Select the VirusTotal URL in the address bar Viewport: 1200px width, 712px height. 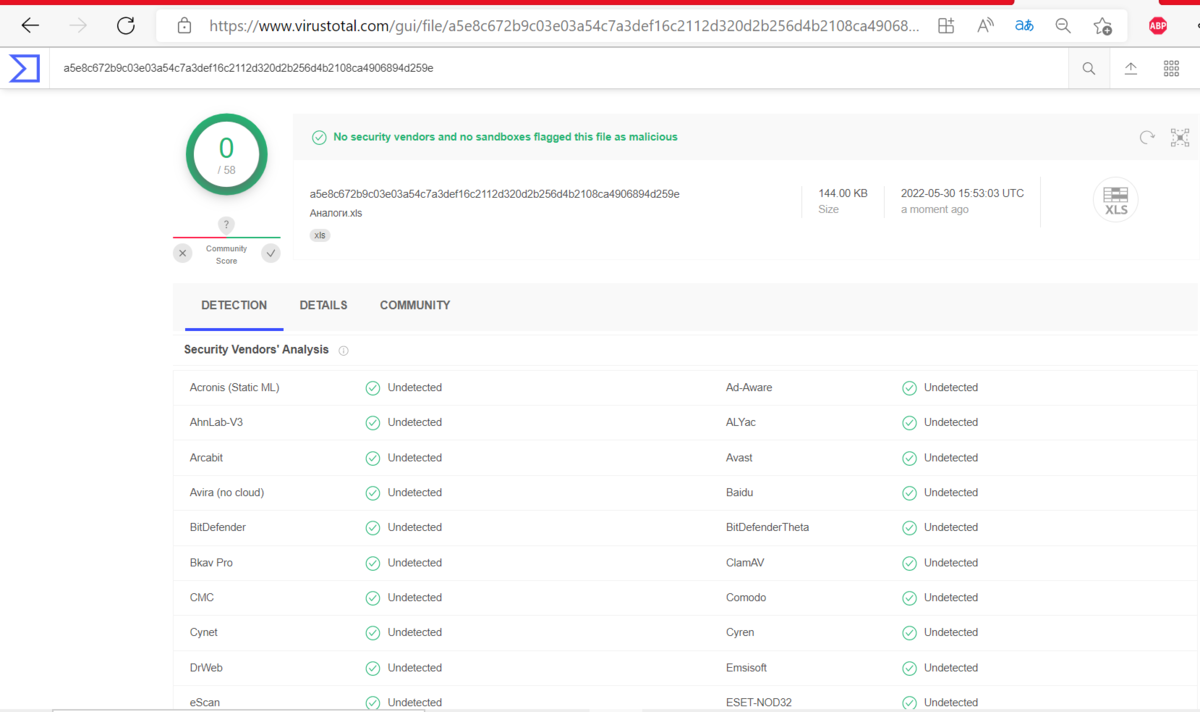[564, 26]
